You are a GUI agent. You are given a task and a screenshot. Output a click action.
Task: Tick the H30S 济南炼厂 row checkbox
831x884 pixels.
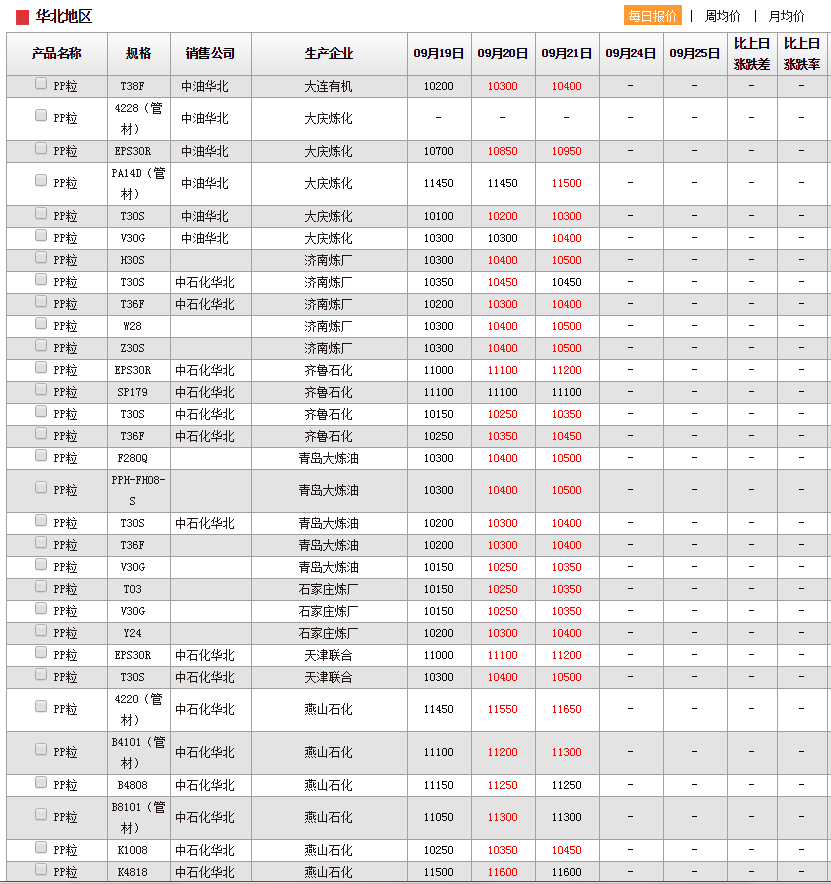[x=41, y=258]
